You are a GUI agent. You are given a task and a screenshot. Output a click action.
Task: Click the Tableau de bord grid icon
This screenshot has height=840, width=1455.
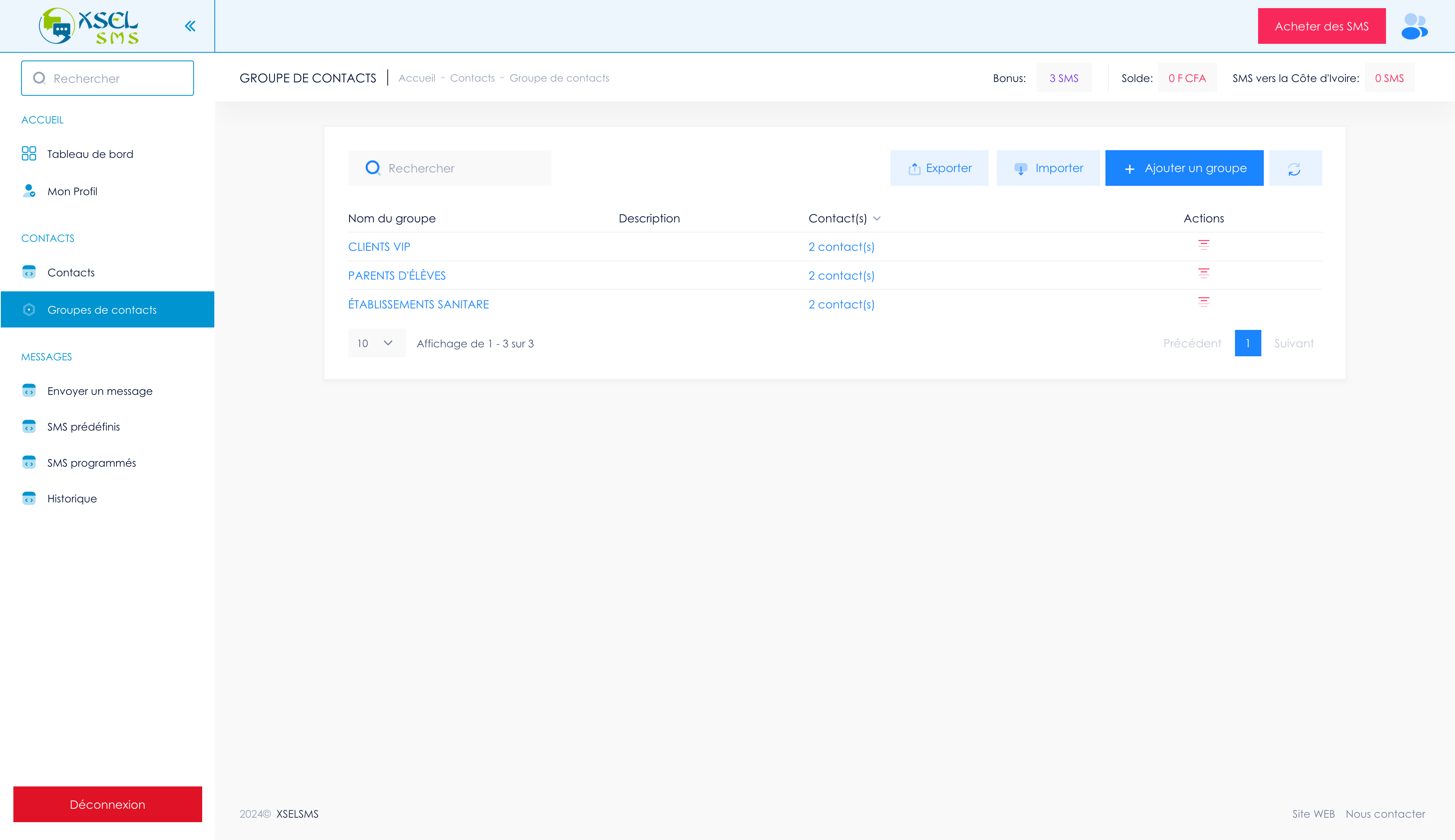click(29, 153)
